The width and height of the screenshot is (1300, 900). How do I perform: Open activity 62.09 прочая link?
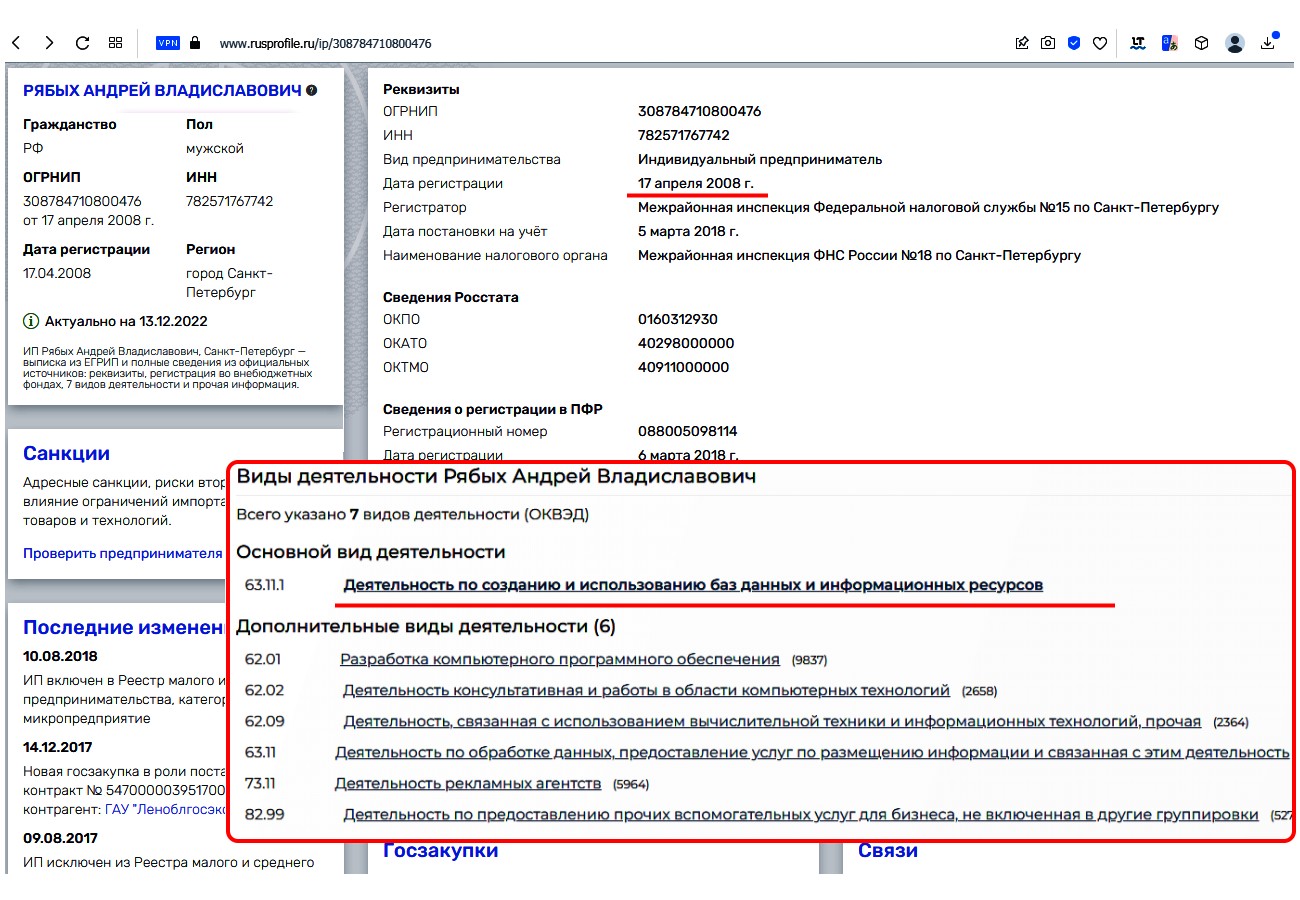772,721
